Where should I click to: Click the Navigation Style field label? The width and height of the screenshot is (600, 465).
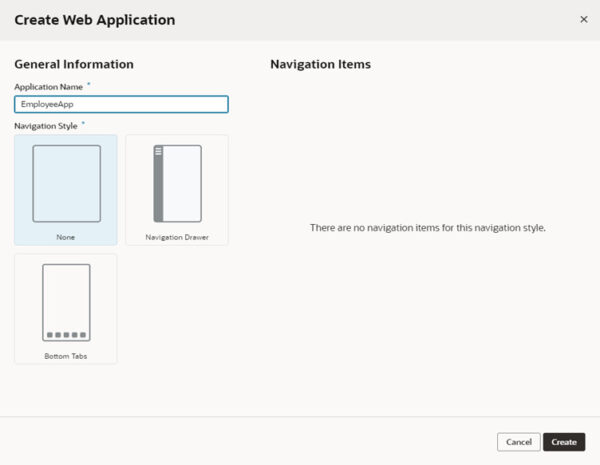[46, 126]
